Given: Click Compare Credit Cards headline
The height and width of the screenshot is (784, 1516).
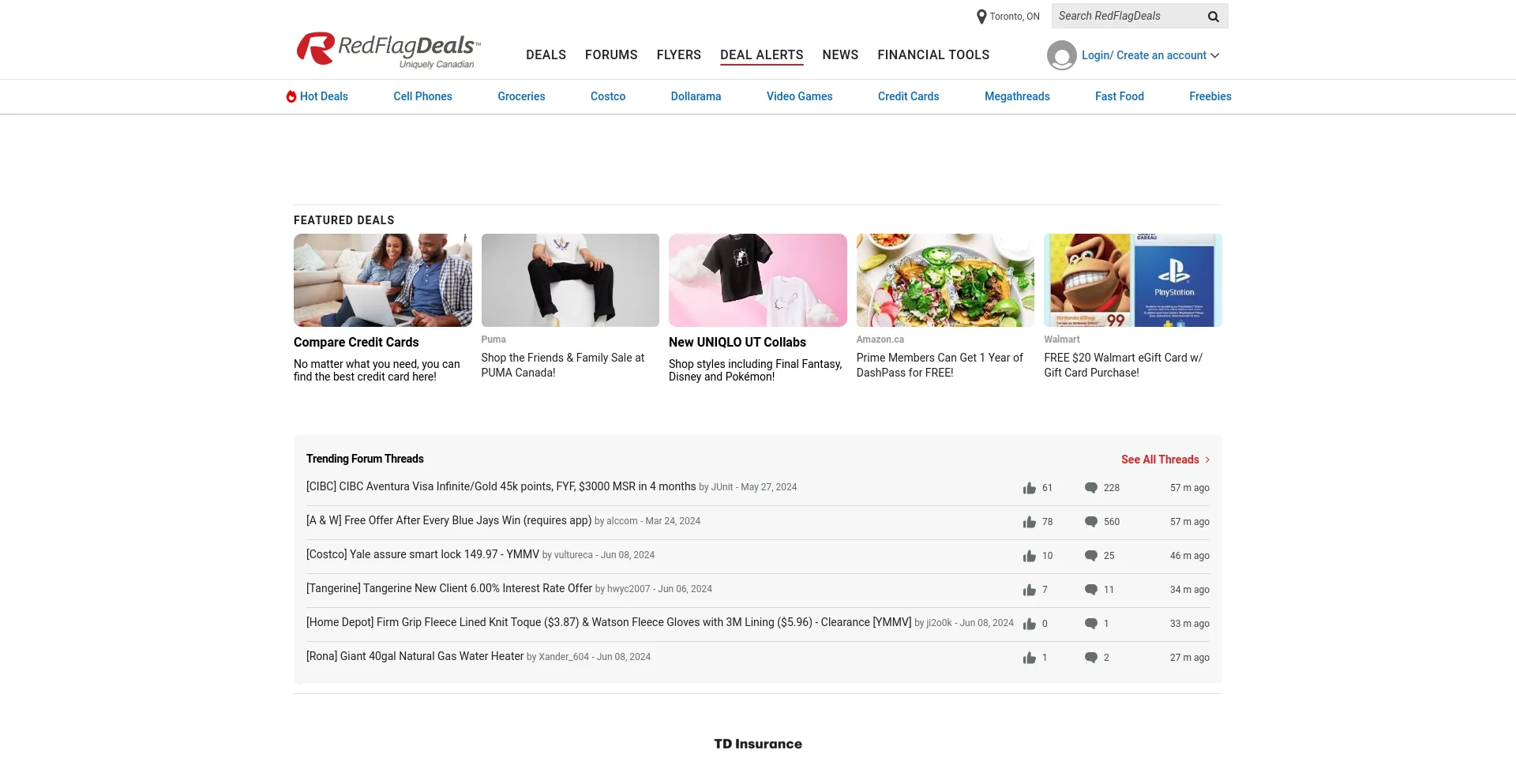Looking at the screenshot, I should [356, 342].
